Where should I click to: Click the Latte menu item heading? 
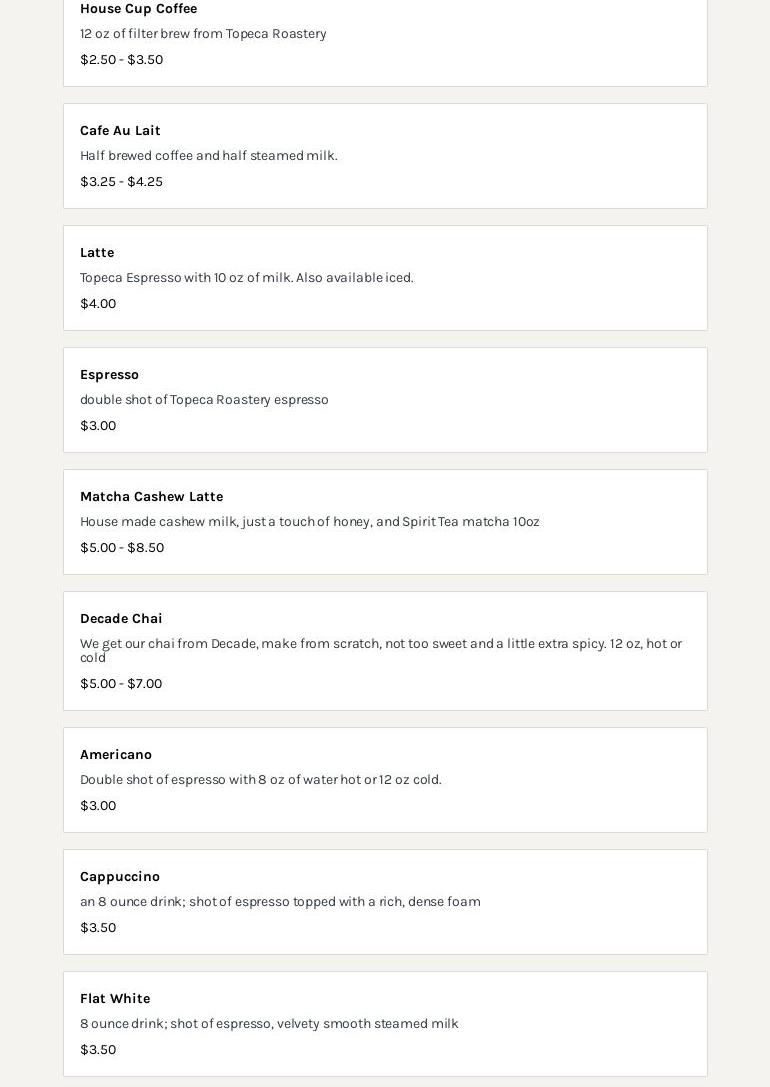click(x=97, y=253)
